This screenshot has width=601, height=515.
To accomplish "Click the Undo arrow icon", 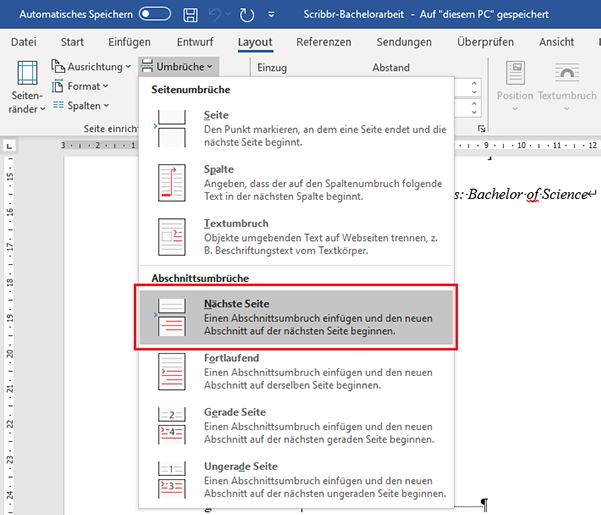I will click(x=215, y=15).
